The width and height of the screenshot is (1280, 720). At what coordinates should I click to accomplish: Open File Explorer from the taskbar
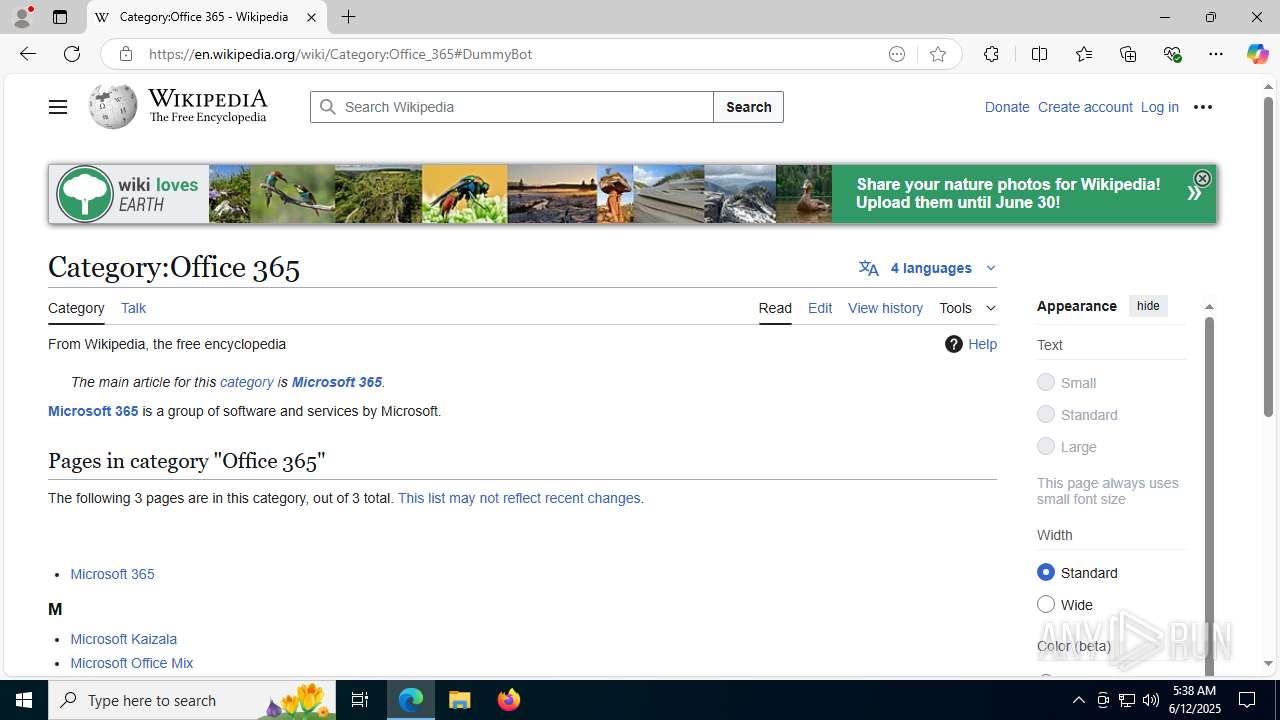pos(460,700)
